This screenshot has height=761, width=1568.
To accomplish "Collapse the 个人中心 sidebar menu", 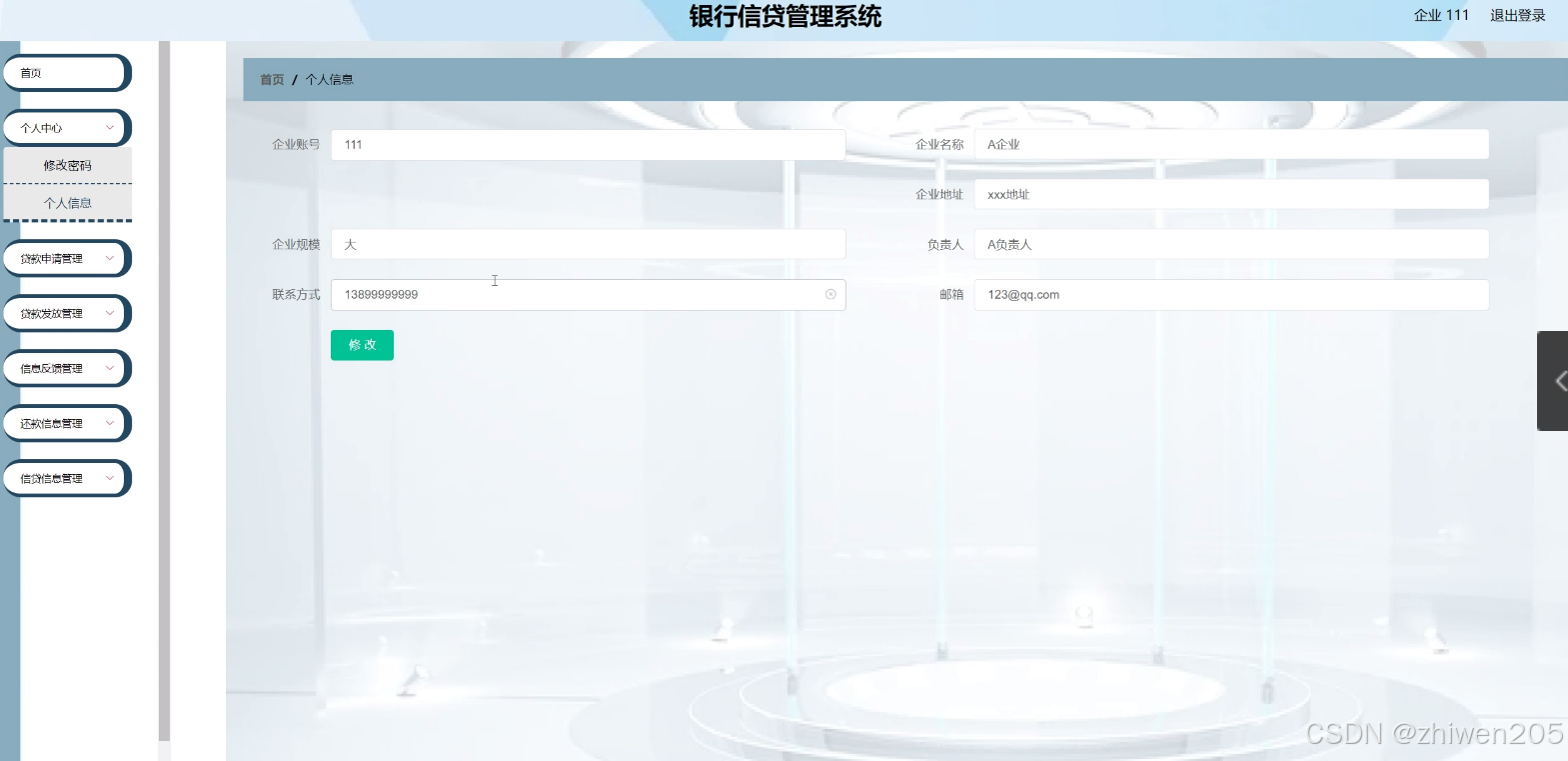I will [67, 128].
